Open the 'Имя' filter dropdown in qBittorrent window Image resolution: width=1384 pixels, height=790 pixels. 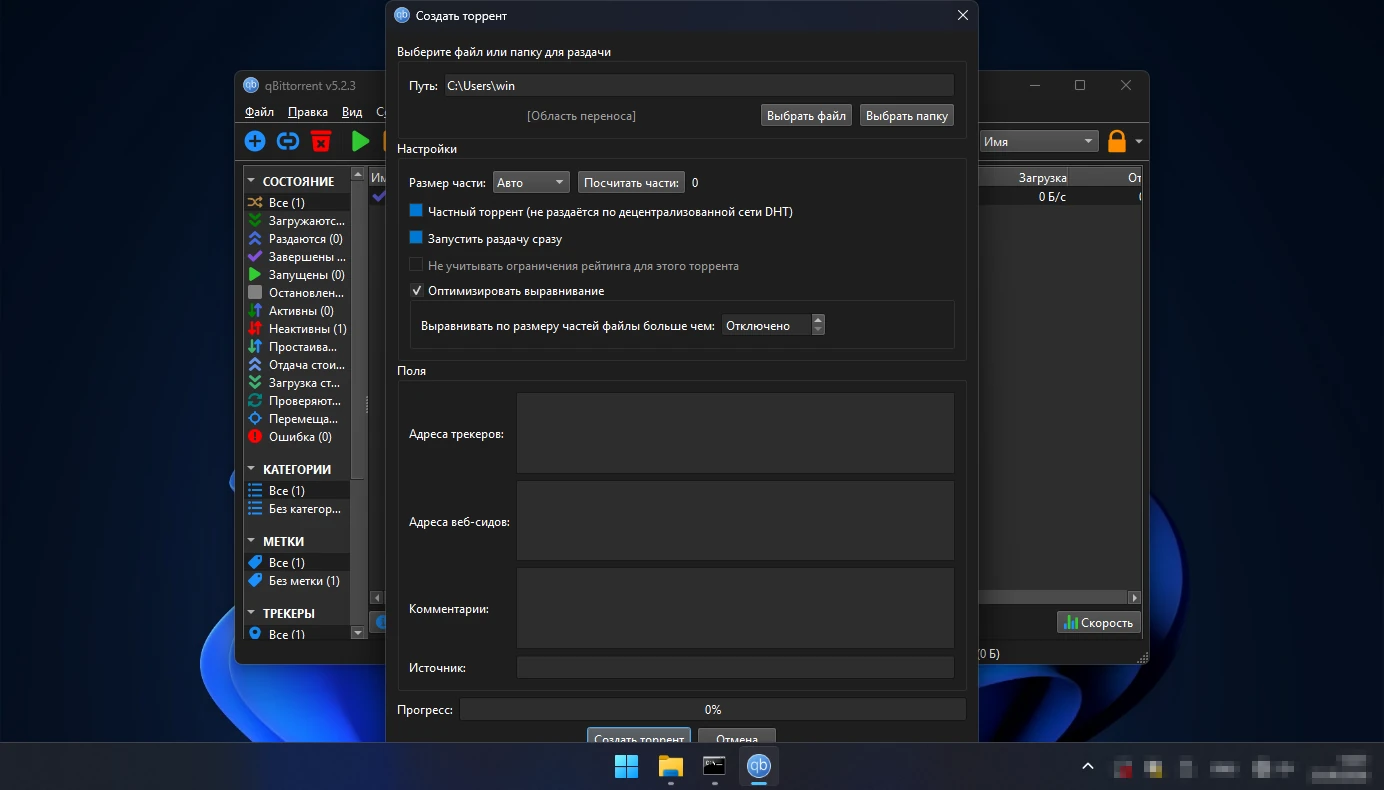[1039, 142]
